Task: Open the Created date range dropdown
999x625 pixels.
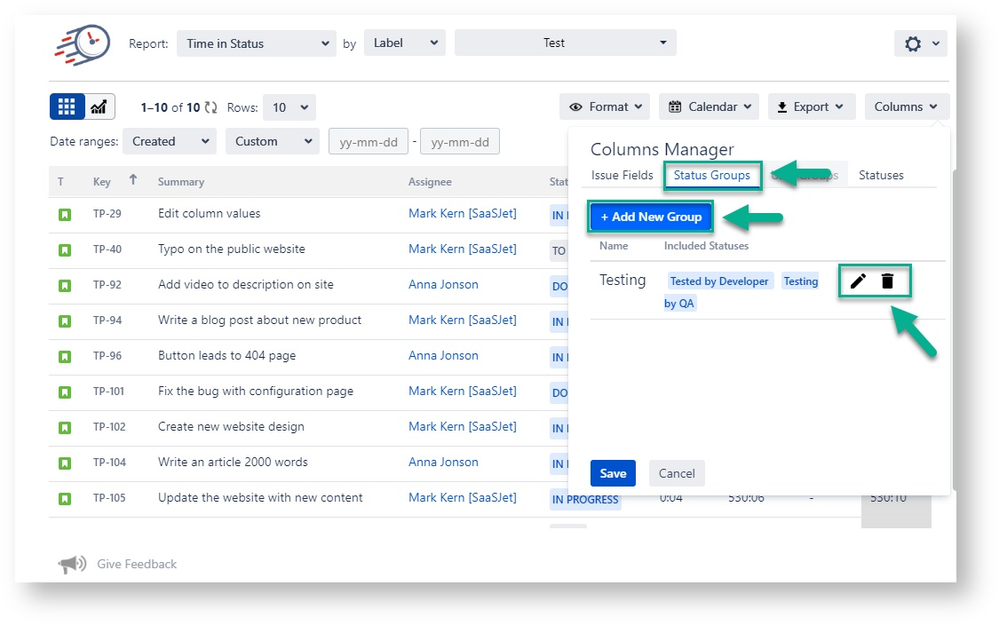Action: [x=169, y=141]
